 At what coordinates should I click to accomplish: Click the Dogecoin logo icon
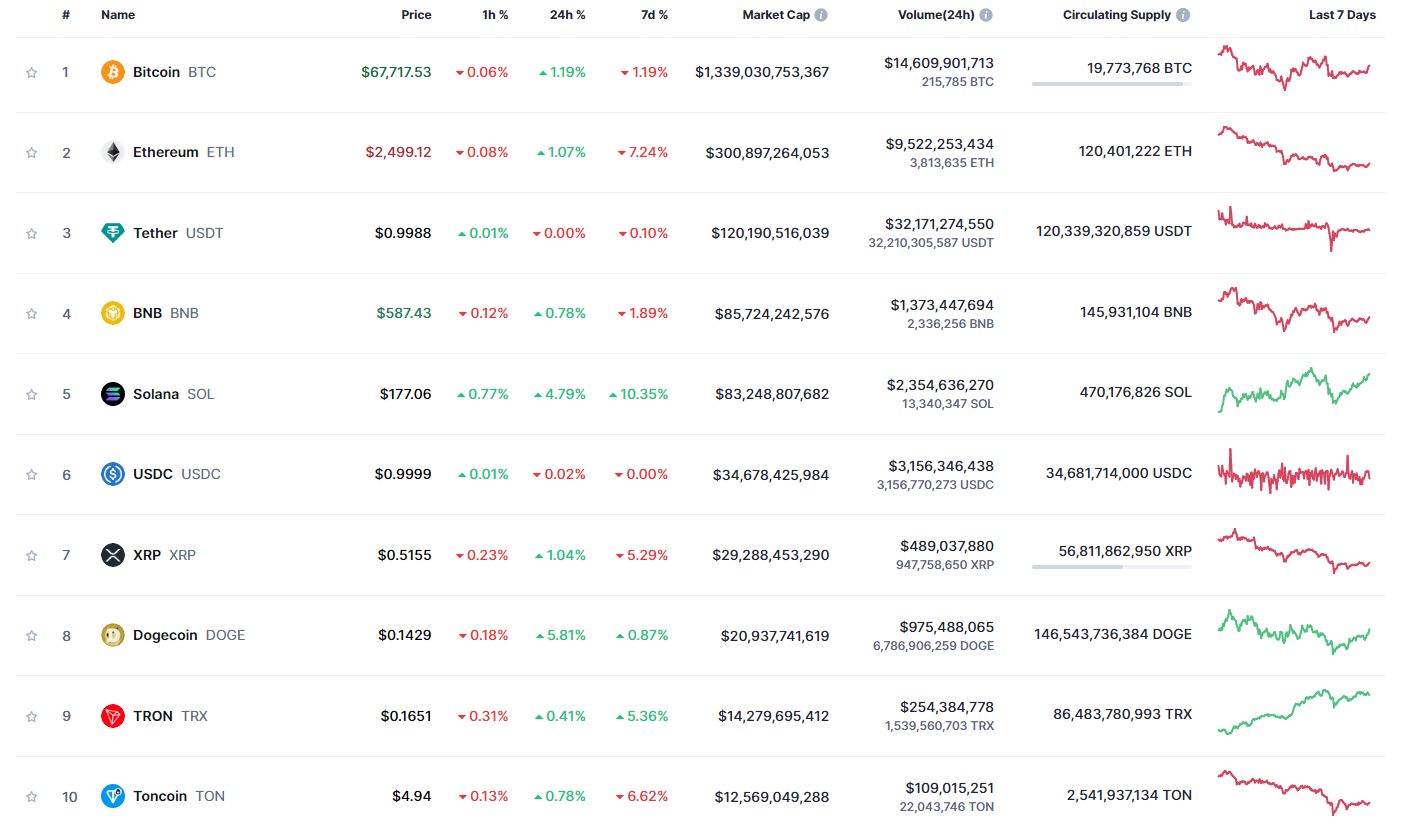click(113, 635)
